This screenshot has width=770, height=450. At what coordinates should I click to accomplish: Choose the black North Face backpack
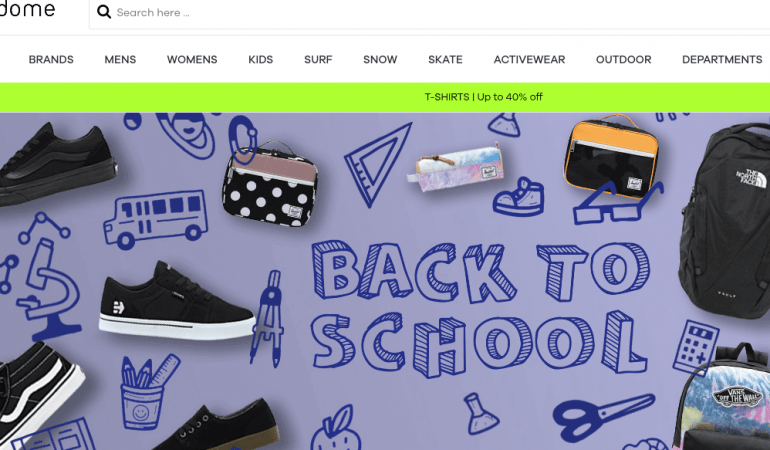tap(726, 220)
